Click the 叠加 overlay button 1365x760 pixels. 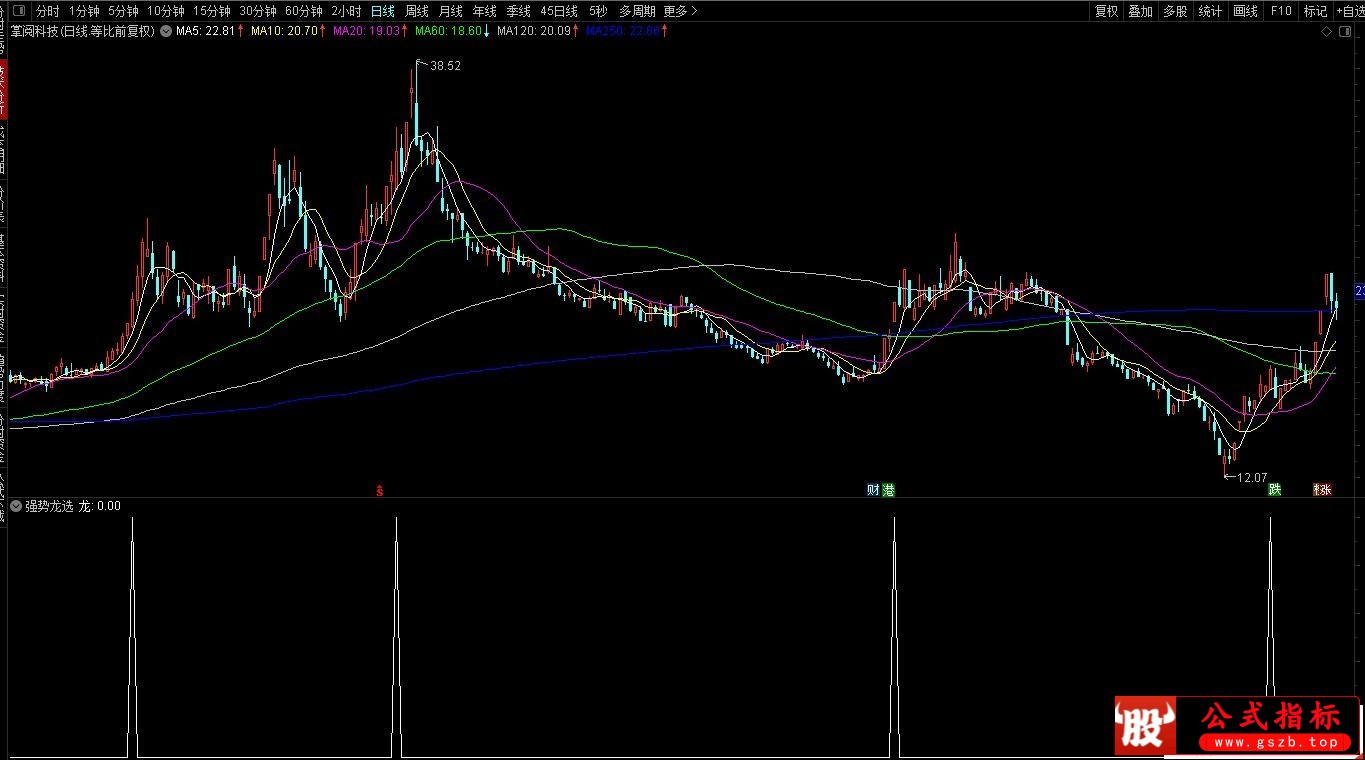1140,11
